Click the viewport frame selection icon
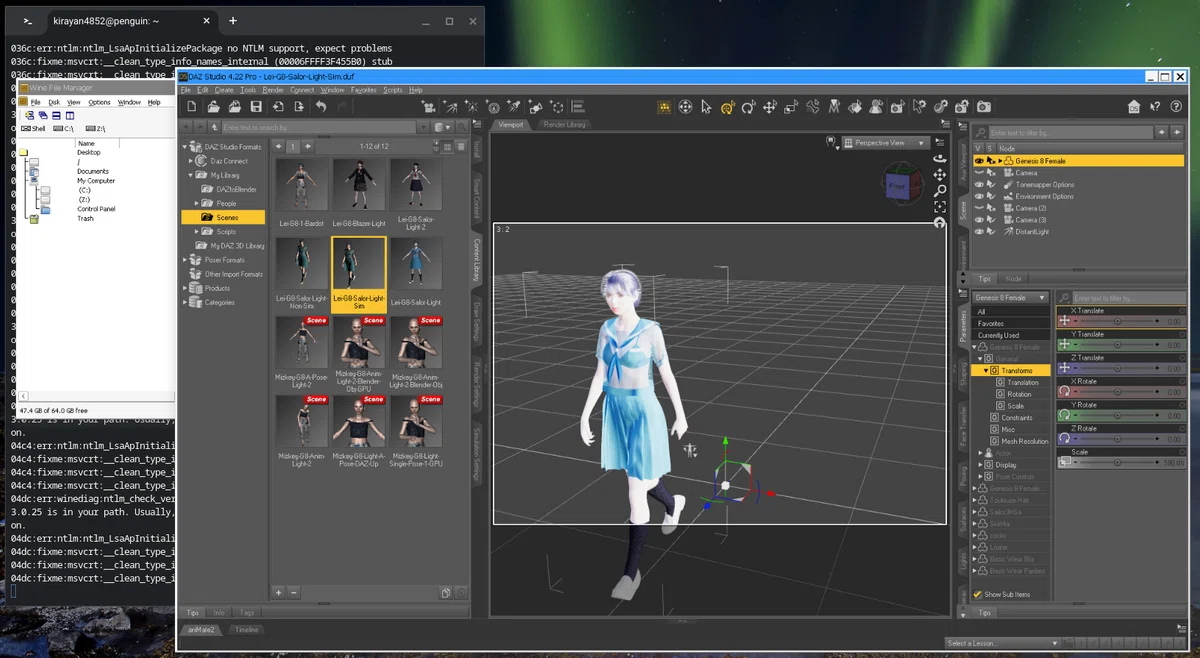This screenshot has height=658, width=1200. [940, 206]
